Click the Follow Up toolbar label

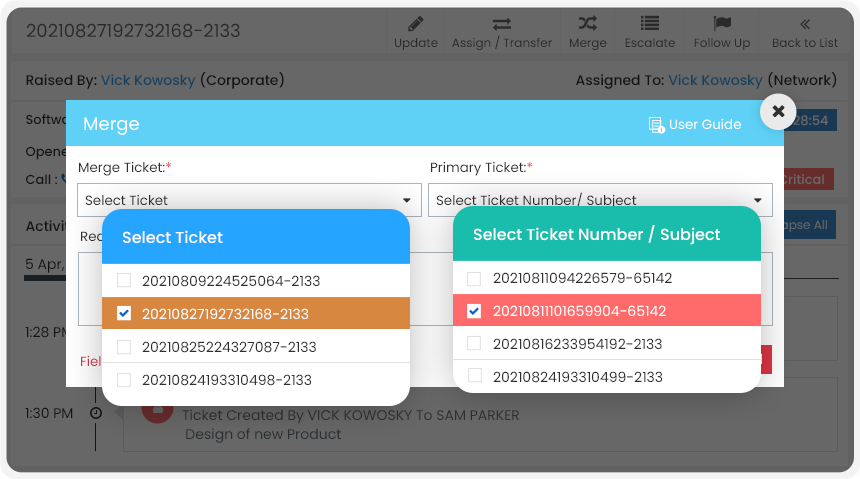pos(722,43)
